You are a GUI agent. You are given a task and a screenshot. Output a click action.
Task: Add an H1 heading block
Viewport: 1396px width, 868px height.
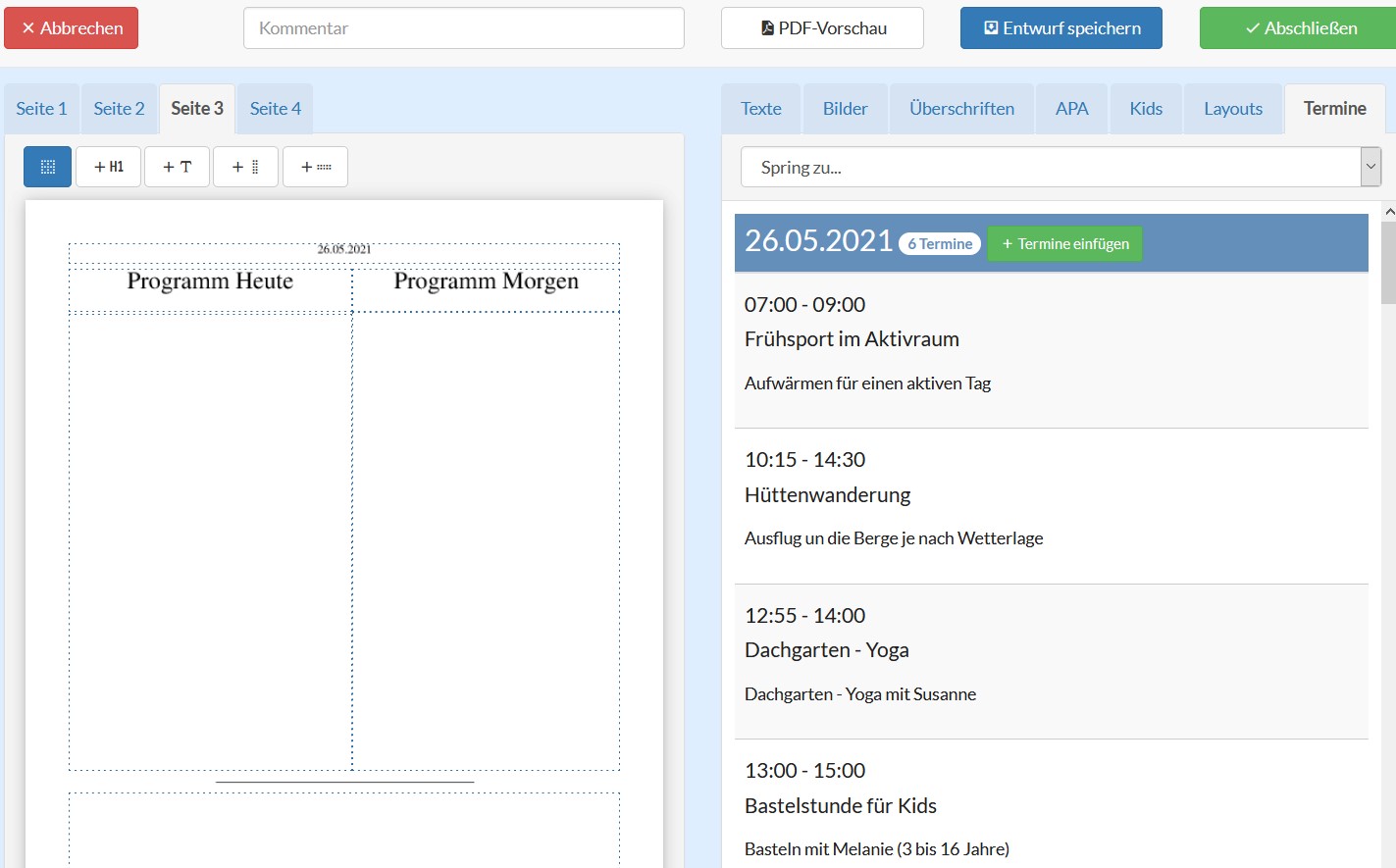pos(109,167)
